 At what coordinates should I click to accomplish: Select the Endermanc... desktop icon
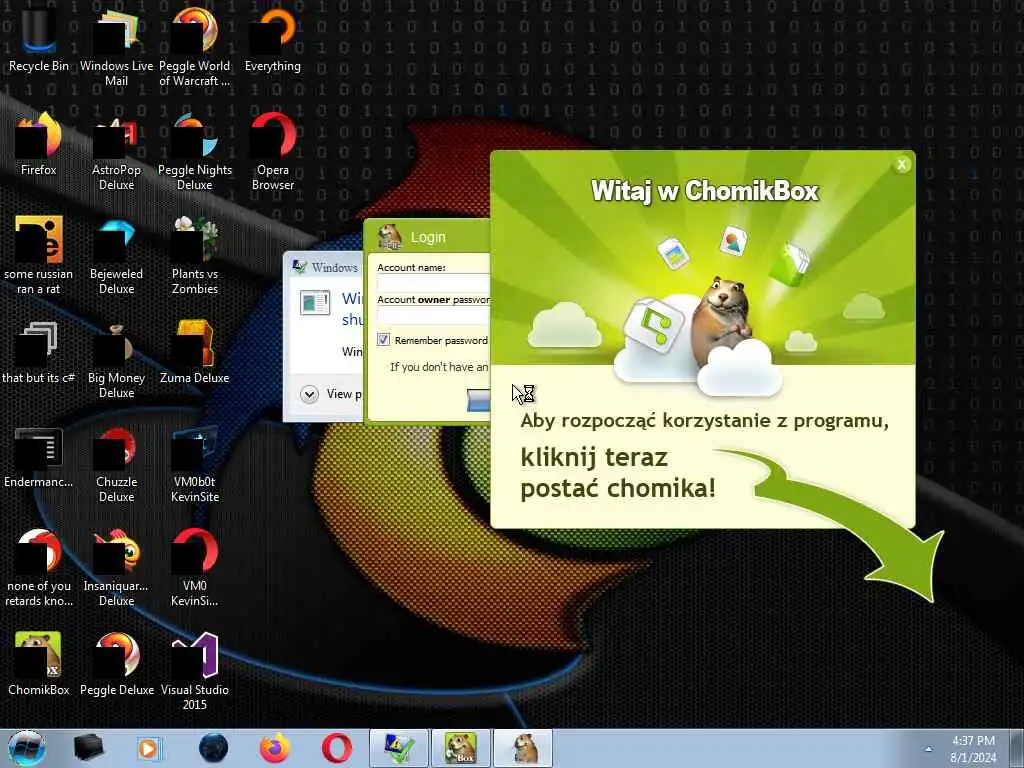(x=39, y=456)
